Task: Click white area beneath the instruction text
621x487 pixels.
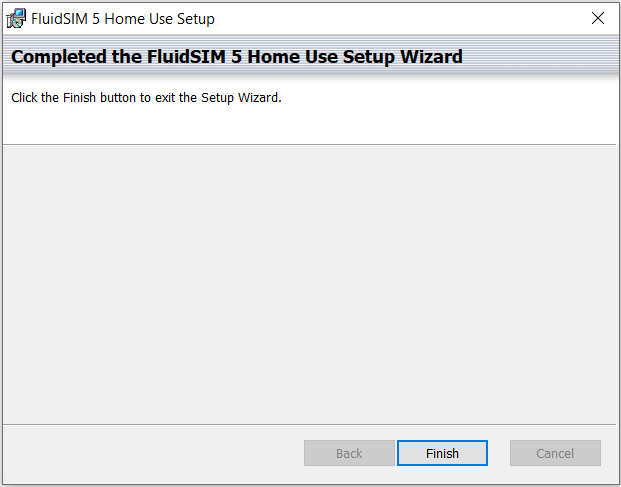Action: (309, 125)
